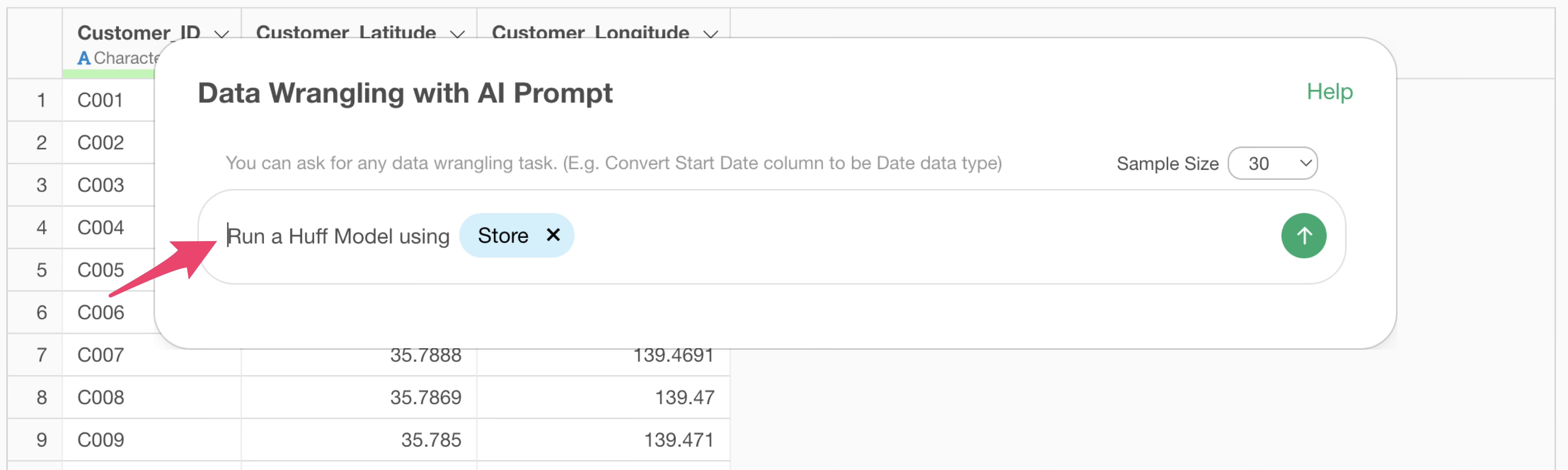The image size is (1568, 470).
Task: Click longitude cell 139.47
Action: [684, 398]
